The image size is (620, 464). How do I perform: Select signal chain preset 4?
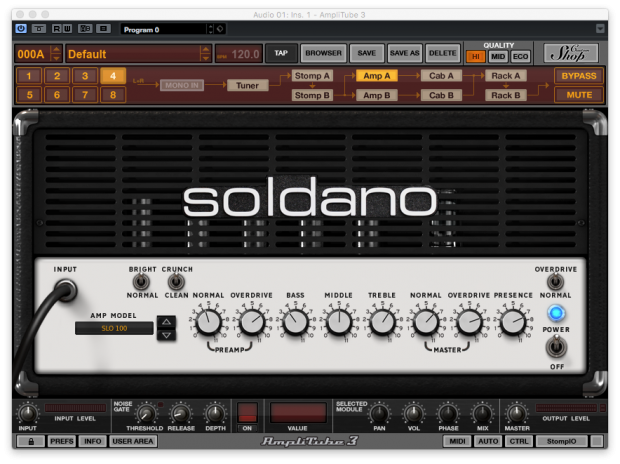[113, 76]
